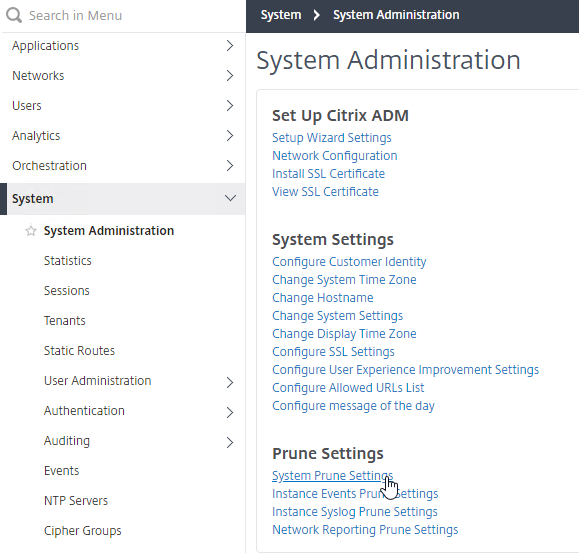Collapse the System menu section
This screenshot has height=553, width=579.
[230, 199]
